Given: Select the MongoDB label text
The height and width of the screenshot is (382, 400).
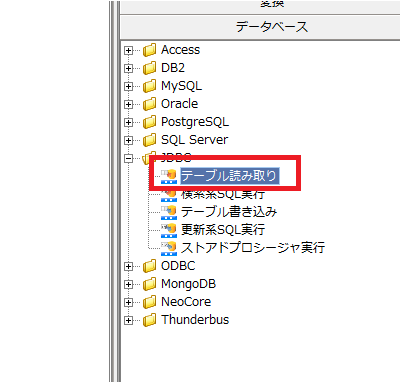Looking at the screenshot, I should 189,284.
